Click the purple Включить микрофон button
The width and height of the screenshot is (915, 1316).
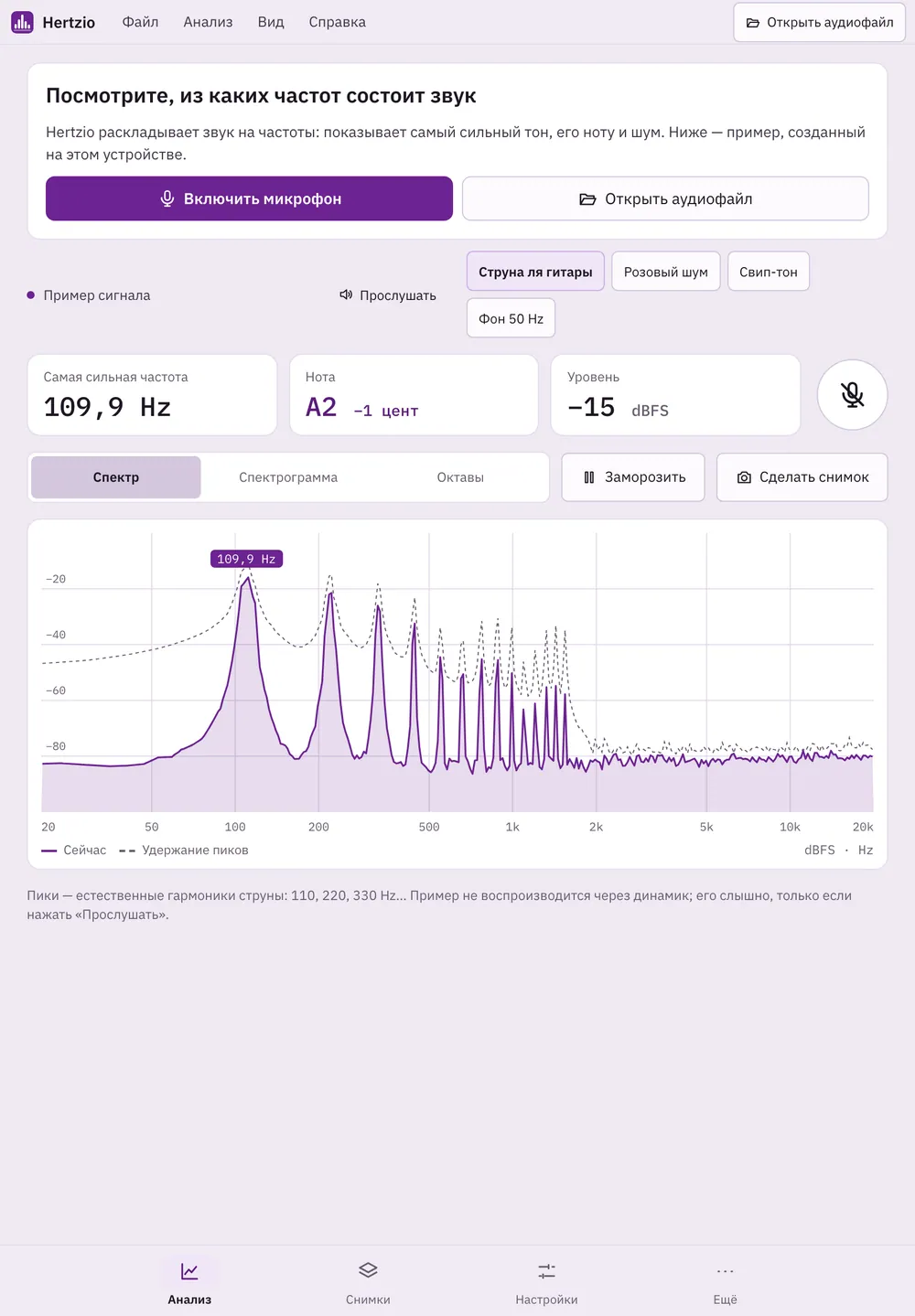click(x=249, y=198)
